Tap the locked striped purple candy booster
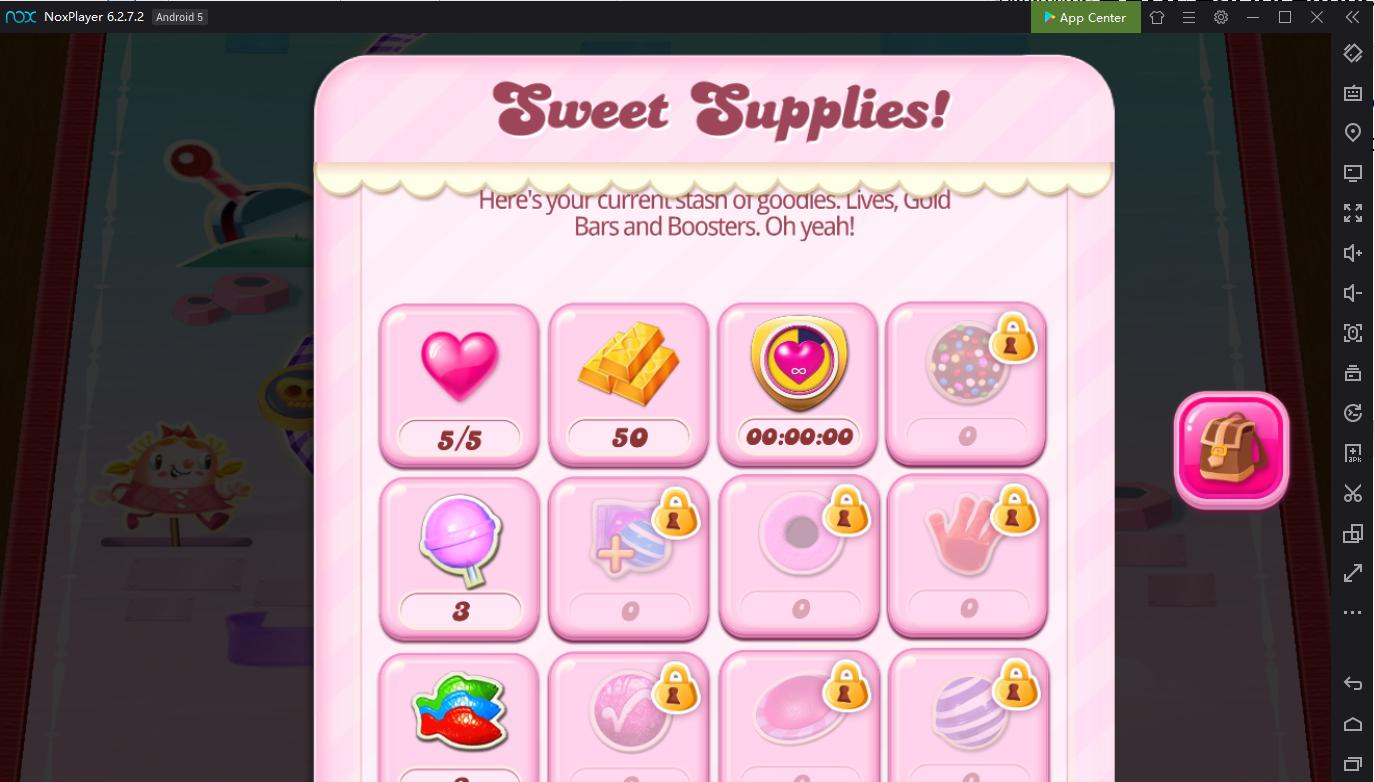The height and width of the screenshot is (782, 1374). [x=967, y=716]
